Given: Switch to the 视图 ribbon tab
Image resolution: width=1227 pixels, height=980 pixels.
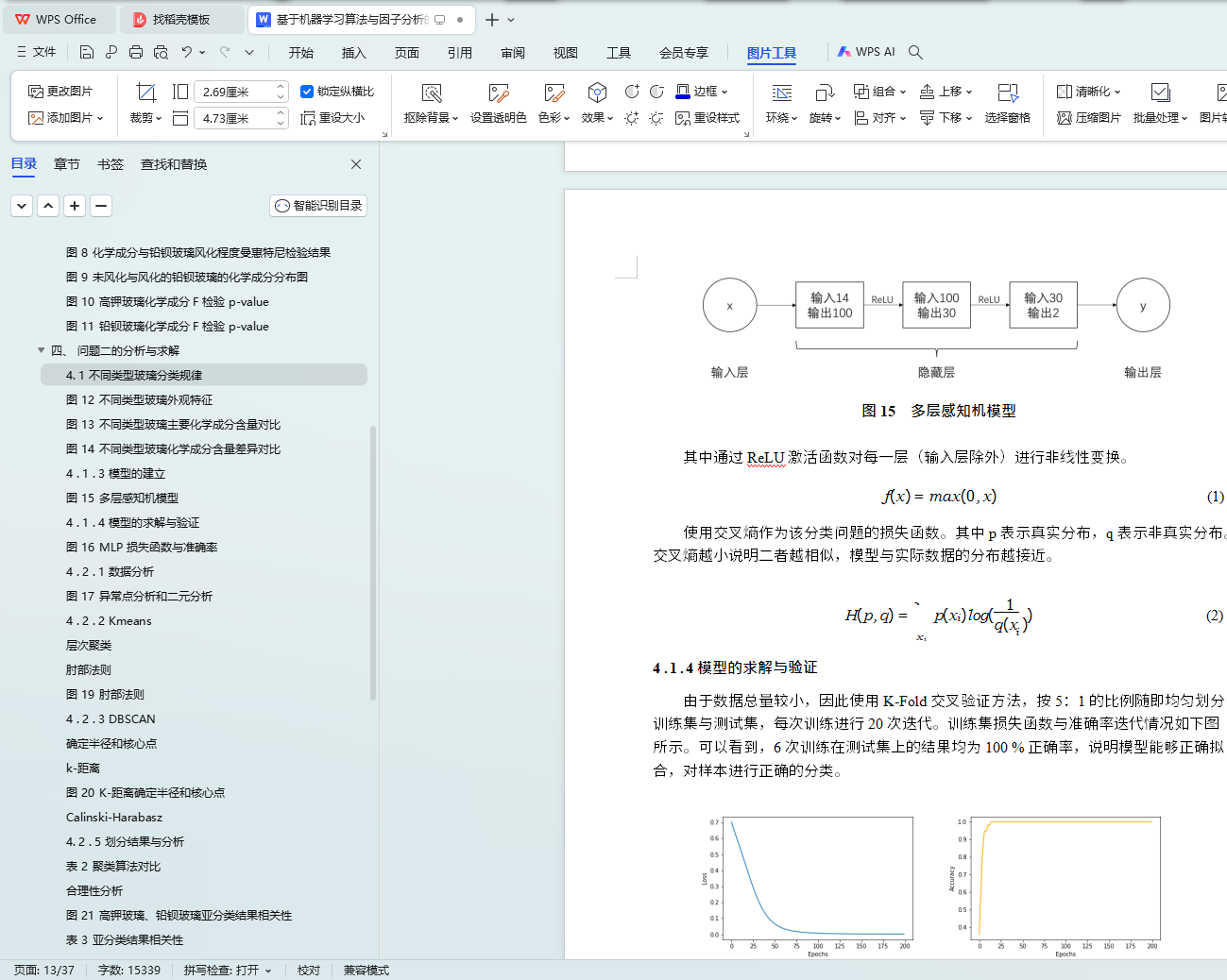Looking at the screenshot, I should 566,53.
